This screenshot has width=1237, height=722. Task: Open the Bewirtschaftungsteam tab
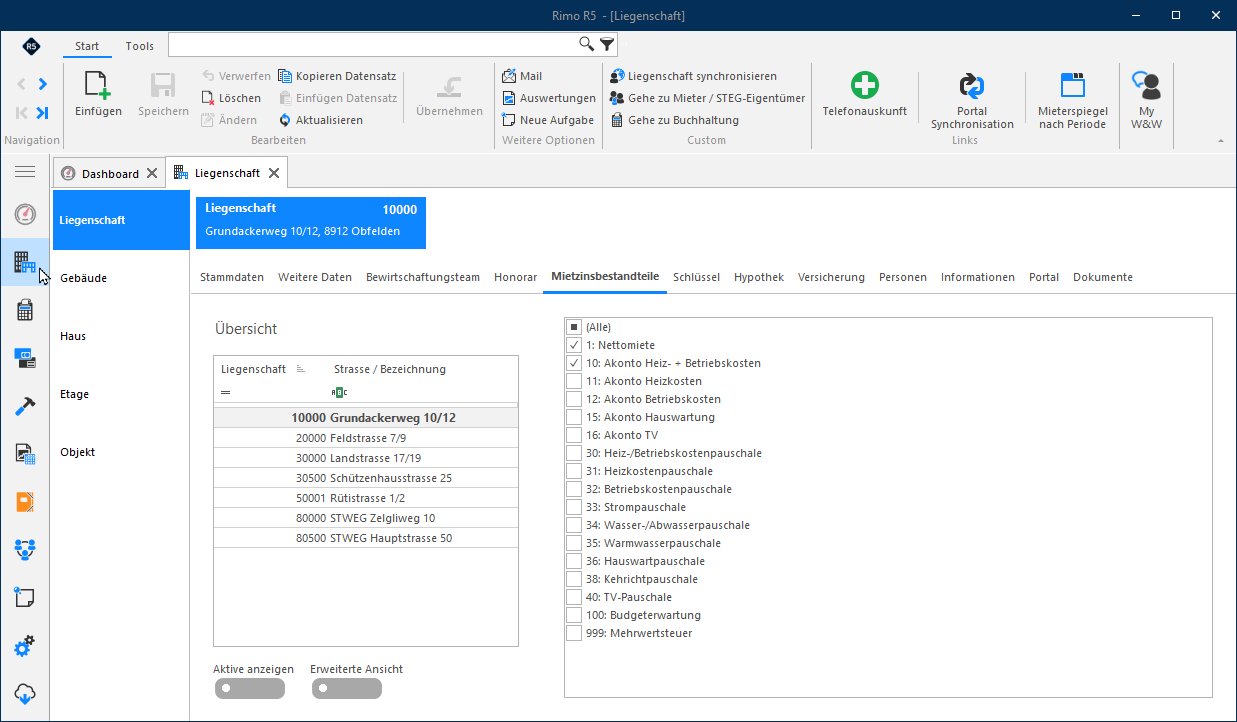tap(423, 277)
